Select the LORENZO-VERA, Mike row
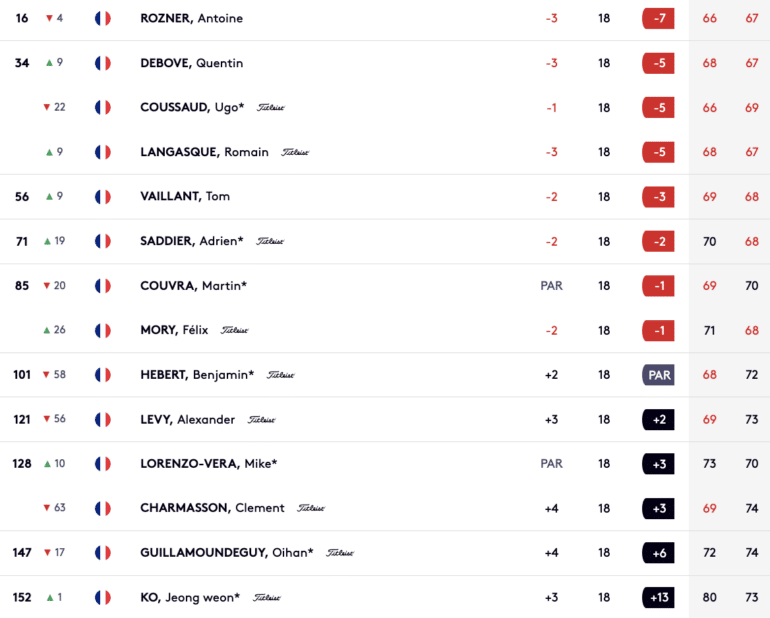The width and height of the screenshot is (770, 618). [385, 464]
